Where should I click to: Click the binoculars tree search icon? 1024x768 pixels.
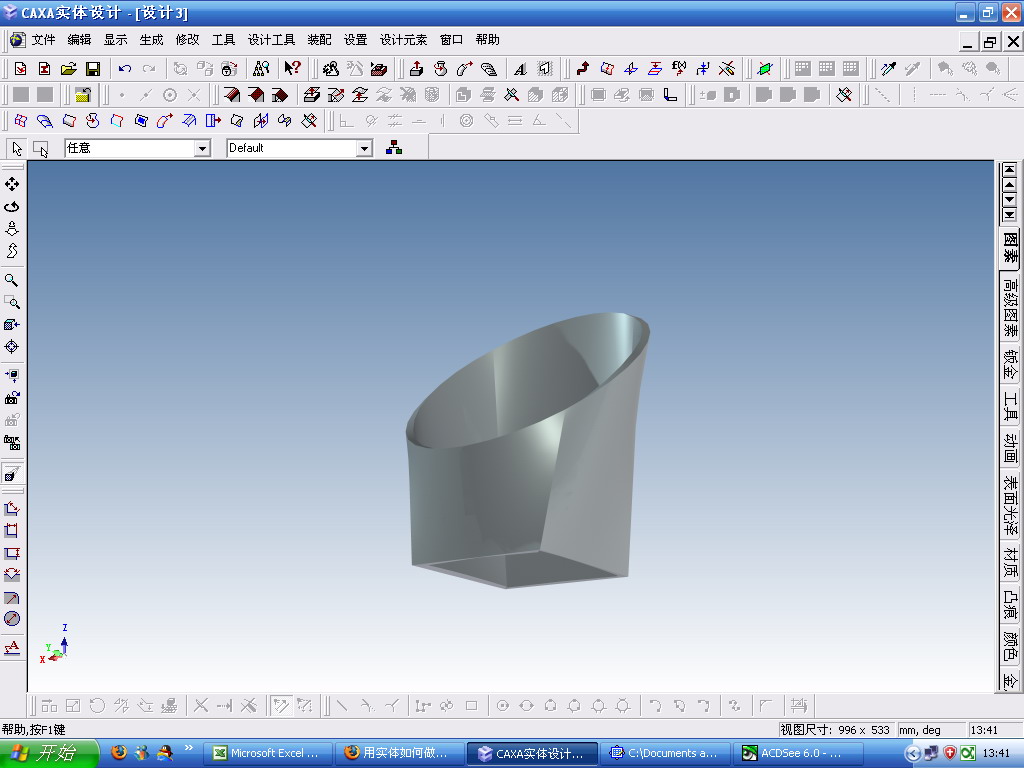(x=261, y=69)
